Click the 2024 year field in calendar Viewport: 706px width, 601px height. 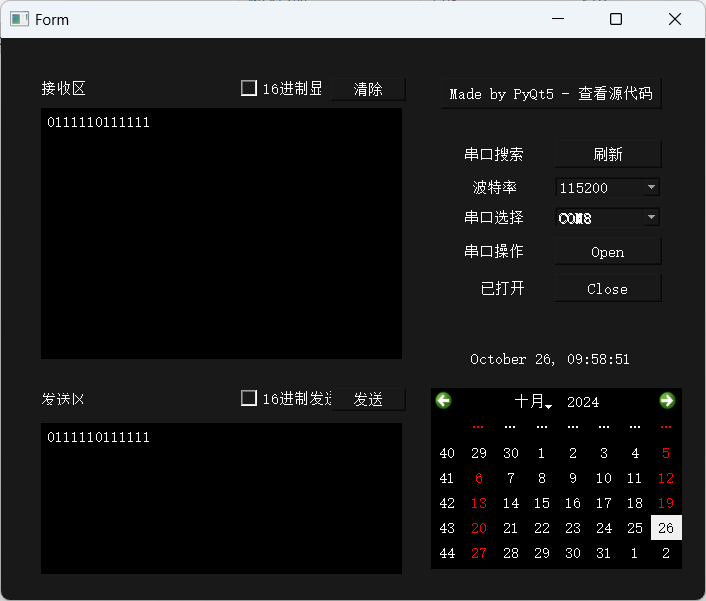coord(583,402)
